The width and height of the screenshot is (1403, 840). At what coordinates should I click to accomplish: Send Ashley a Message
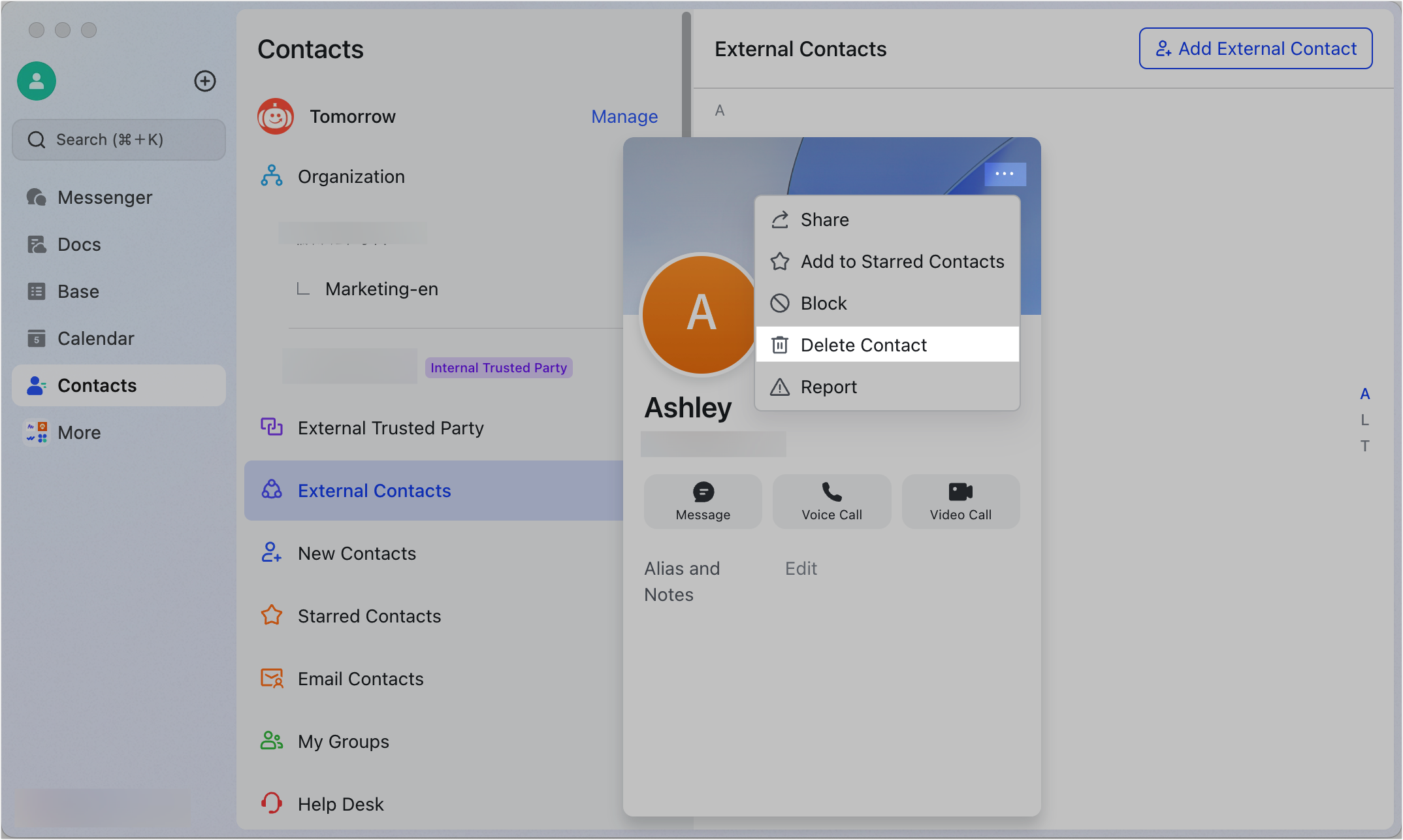702,501
